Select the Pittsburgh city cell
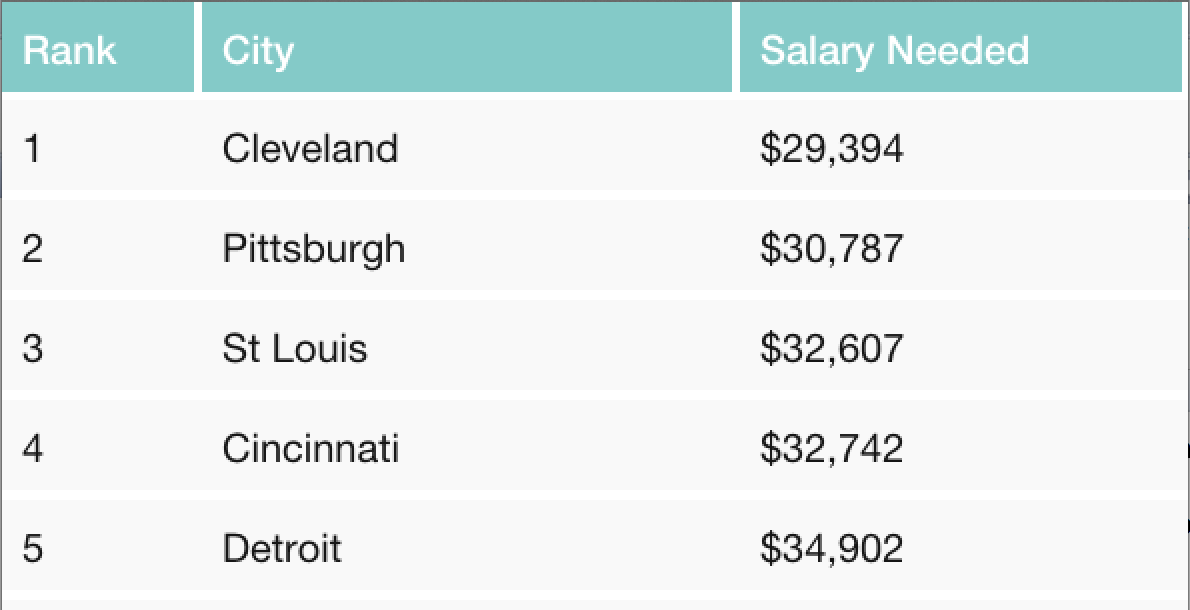The image size is (1190, 610). click(x=314, y=248)
